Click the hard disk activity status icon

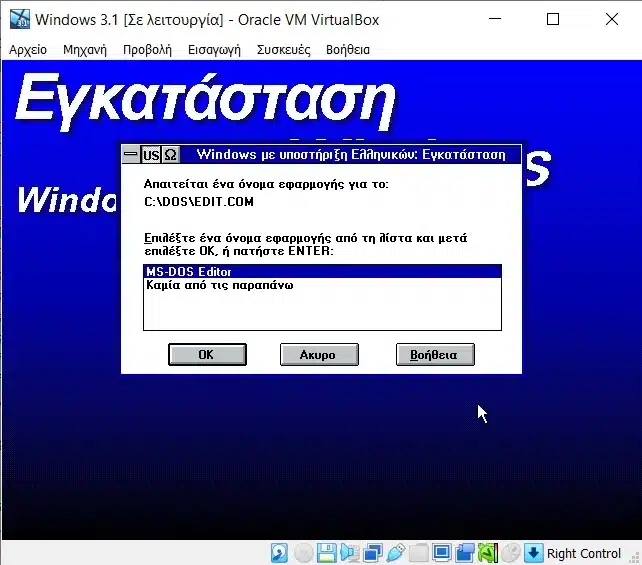coord(279,554)
